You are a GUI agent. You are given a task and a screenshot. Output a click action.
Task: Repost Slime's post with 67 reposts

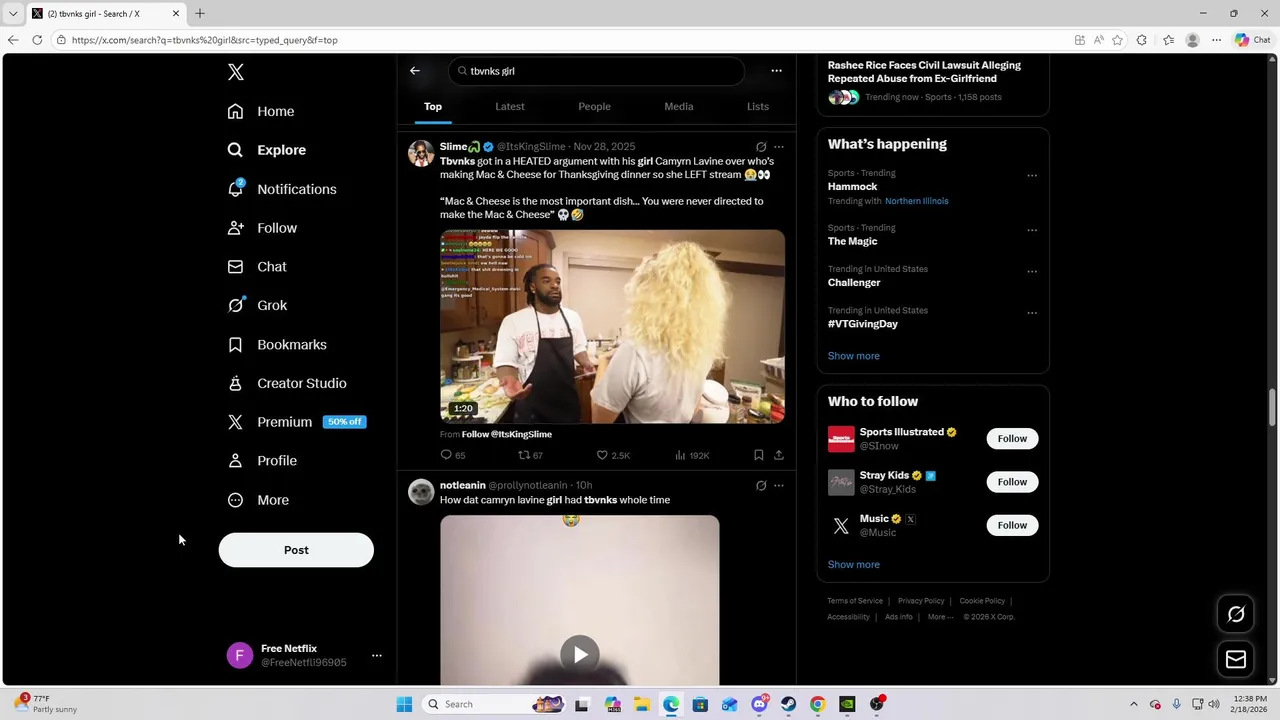point(530,455)
